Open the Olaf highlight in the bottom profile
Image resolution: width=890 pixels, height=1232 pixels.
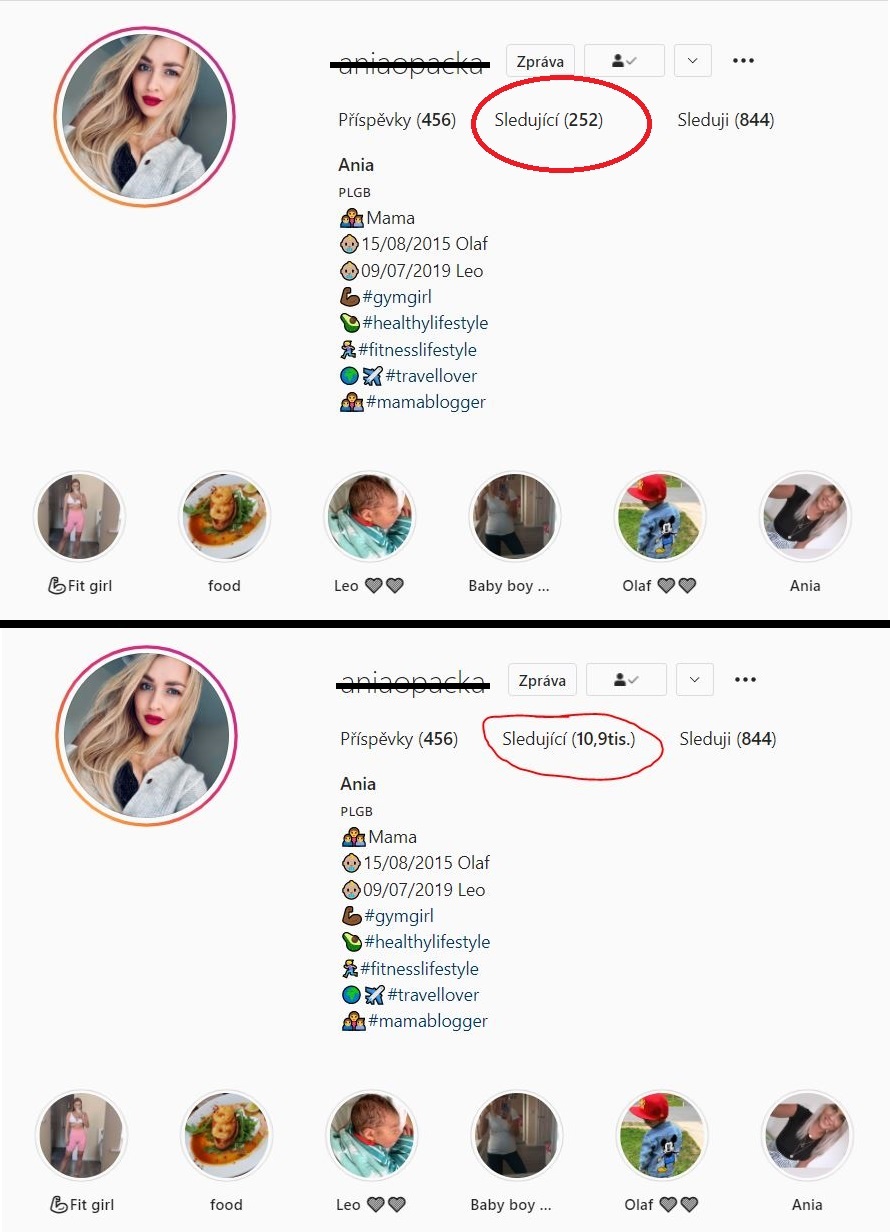(662, 1136)
